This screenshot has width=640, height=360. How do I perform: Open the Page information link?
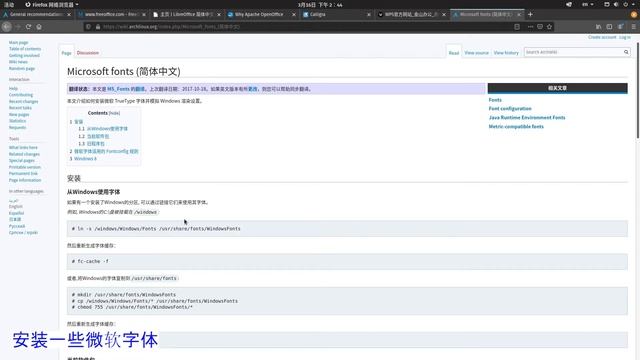coord(25,180)
